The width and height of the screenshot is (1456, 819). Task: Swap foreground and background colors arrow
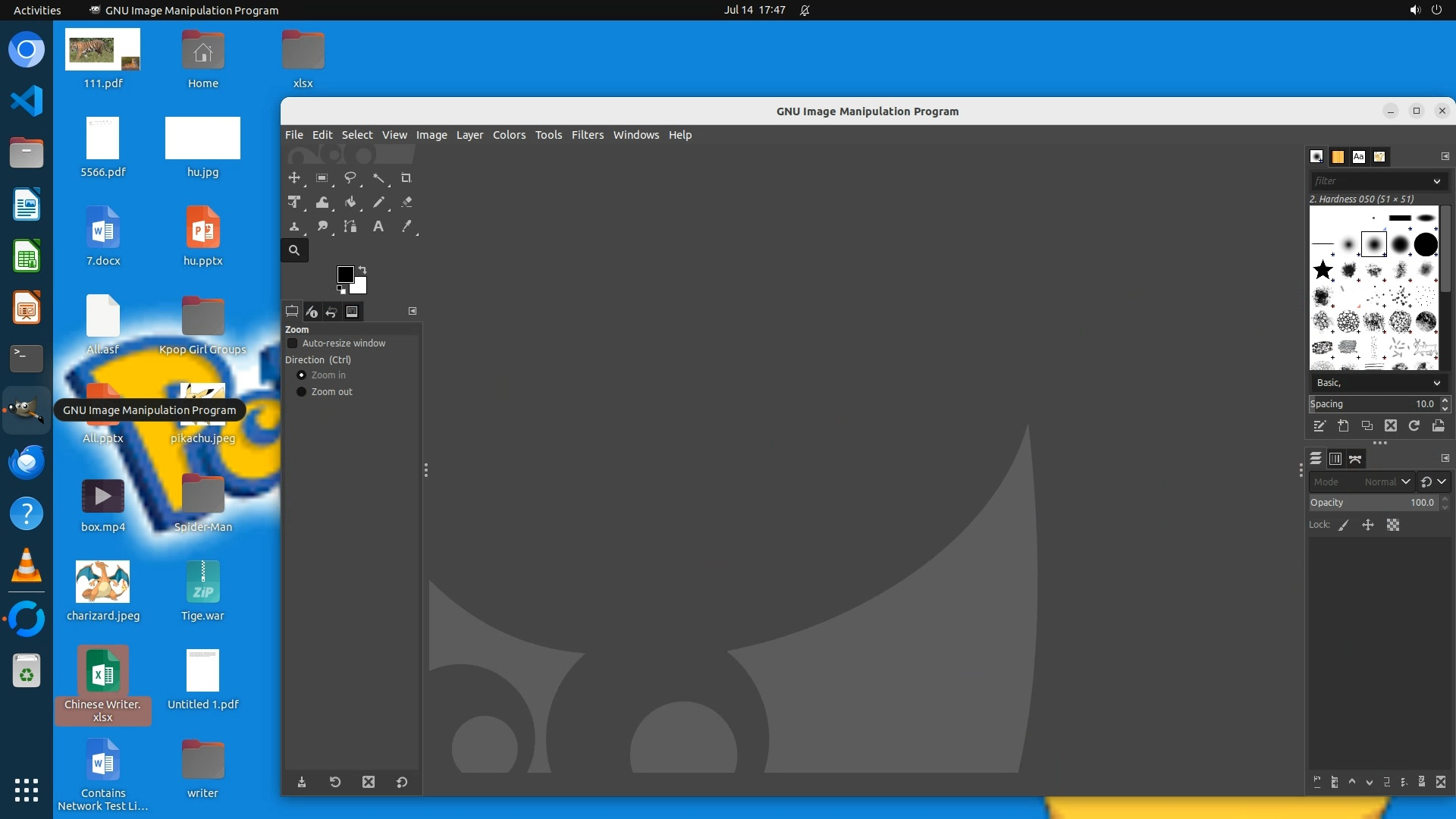(x=362, y=270)
